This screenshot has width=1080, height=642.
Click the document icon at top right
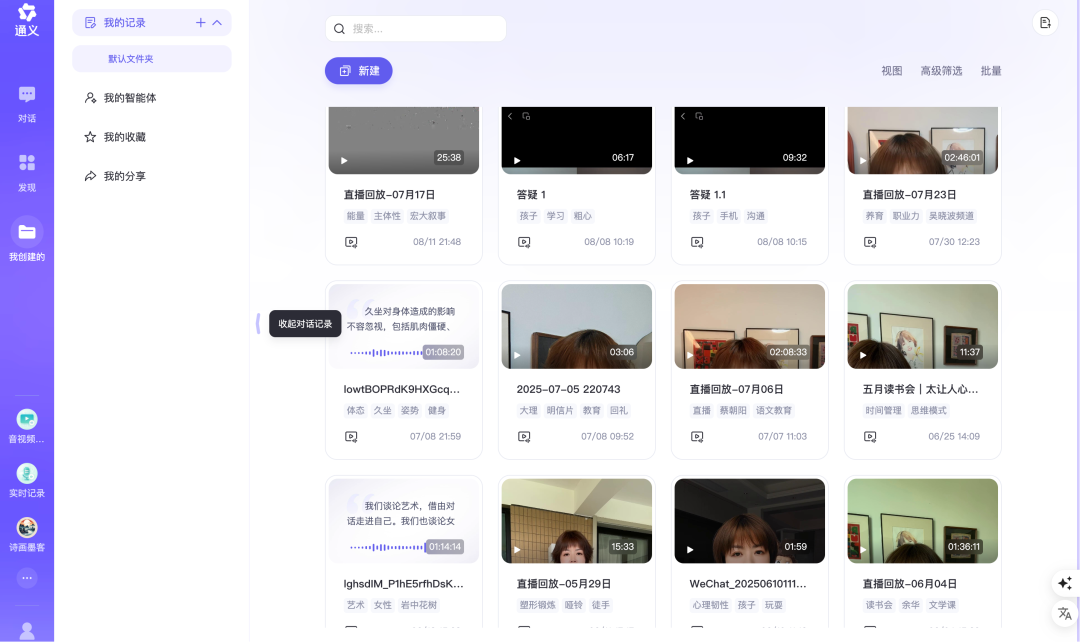[1045, 23]
